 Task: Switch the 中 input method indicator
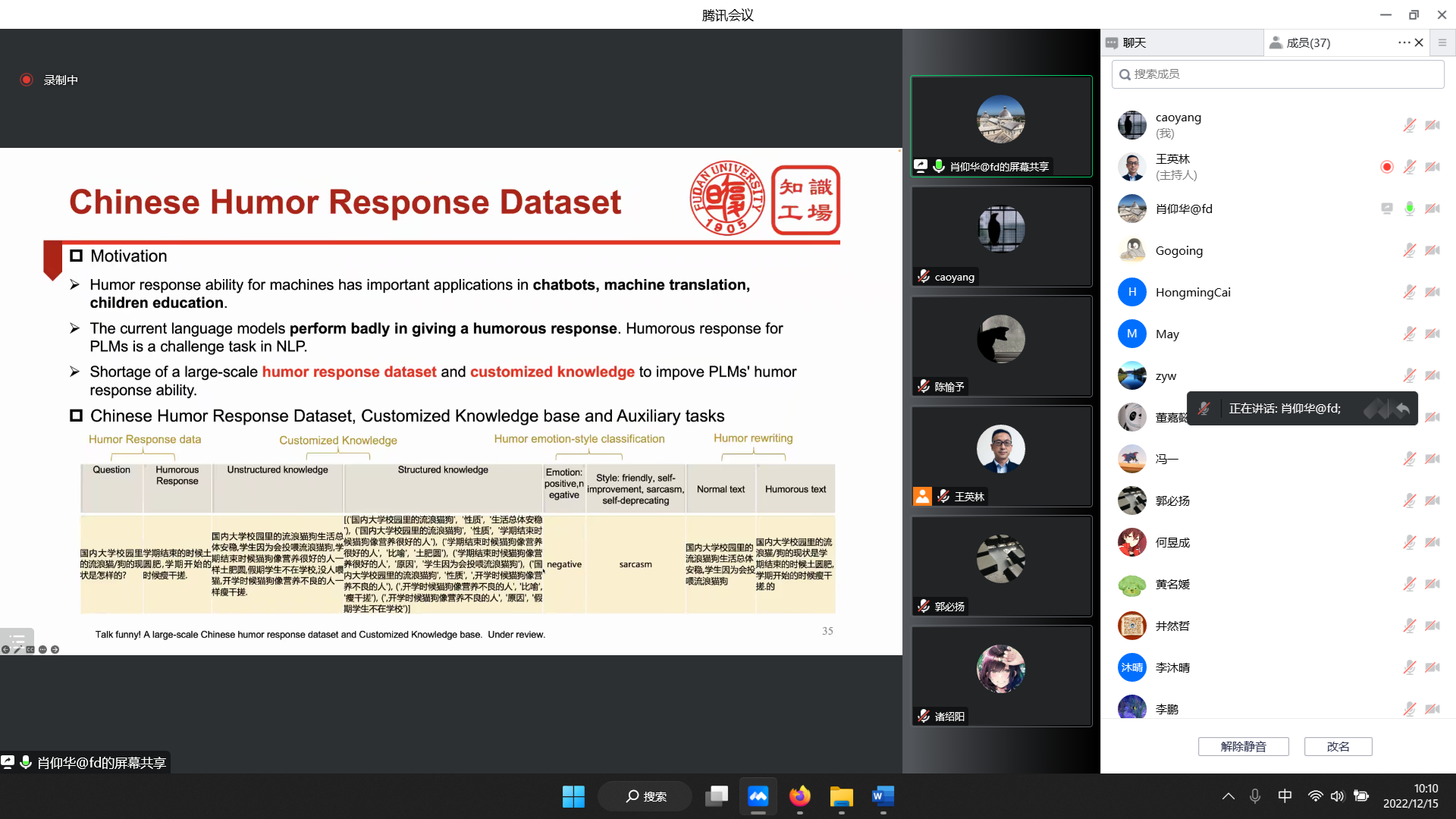[1285, 796]
